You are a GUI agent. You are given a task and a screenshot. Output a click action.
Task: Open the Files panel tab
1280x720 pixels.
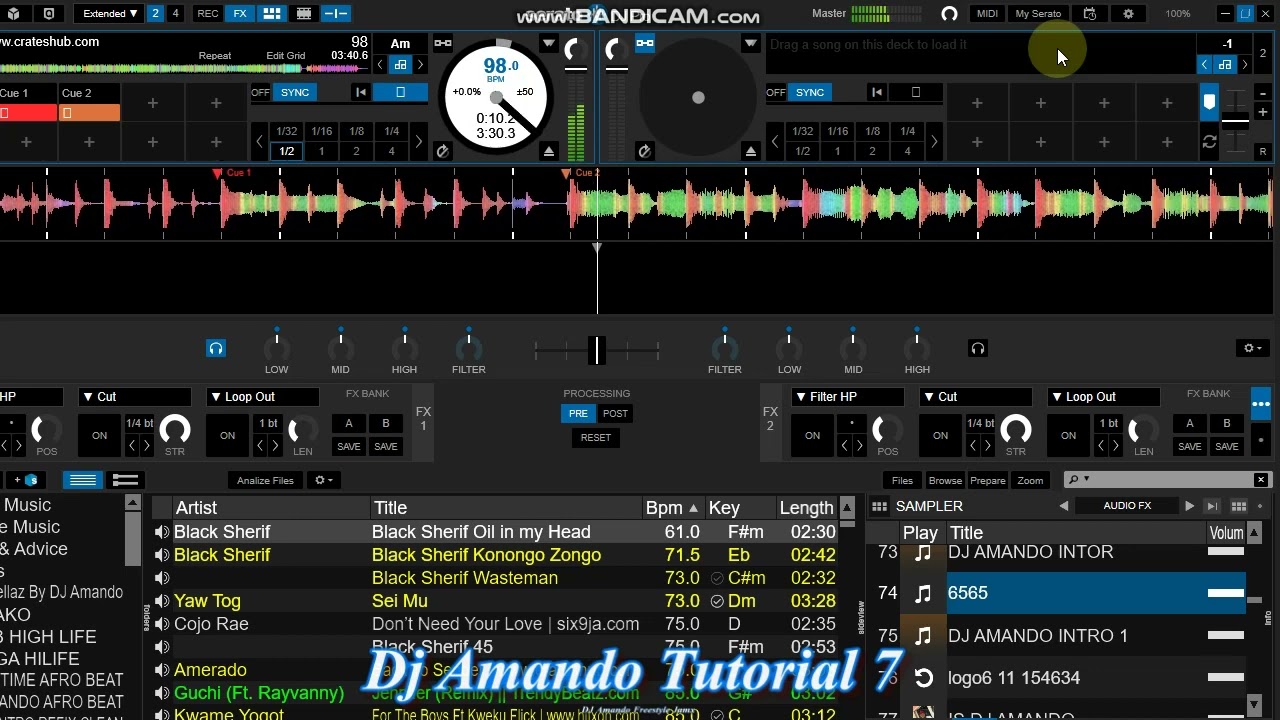pyautogui.click(x=902, y=481)
